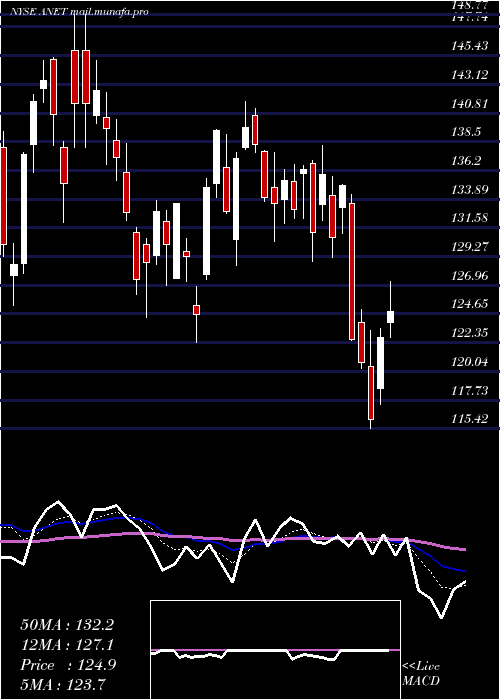Click the NYSE ANET mail.munafa.pro title text
500x700 pixels.
click(x=79, y=12)
